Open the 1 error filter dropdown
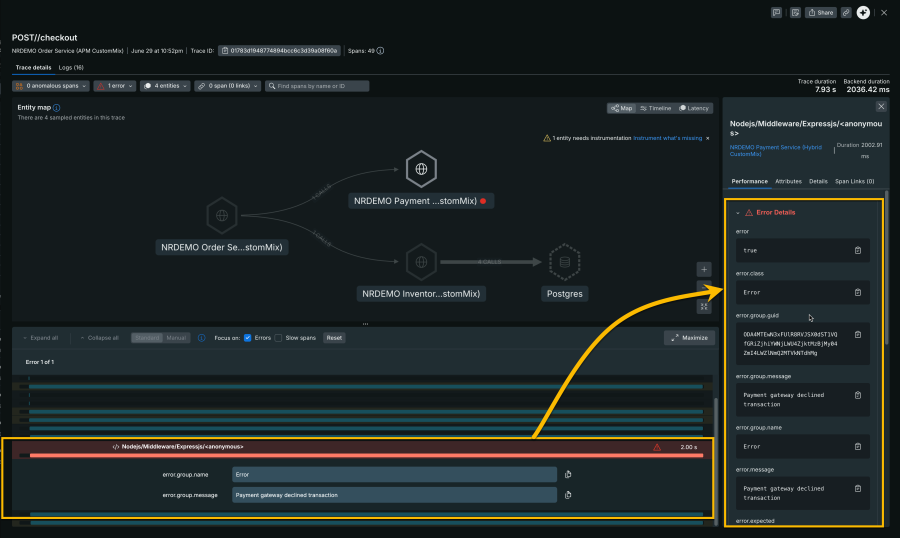 coord(115,86)
